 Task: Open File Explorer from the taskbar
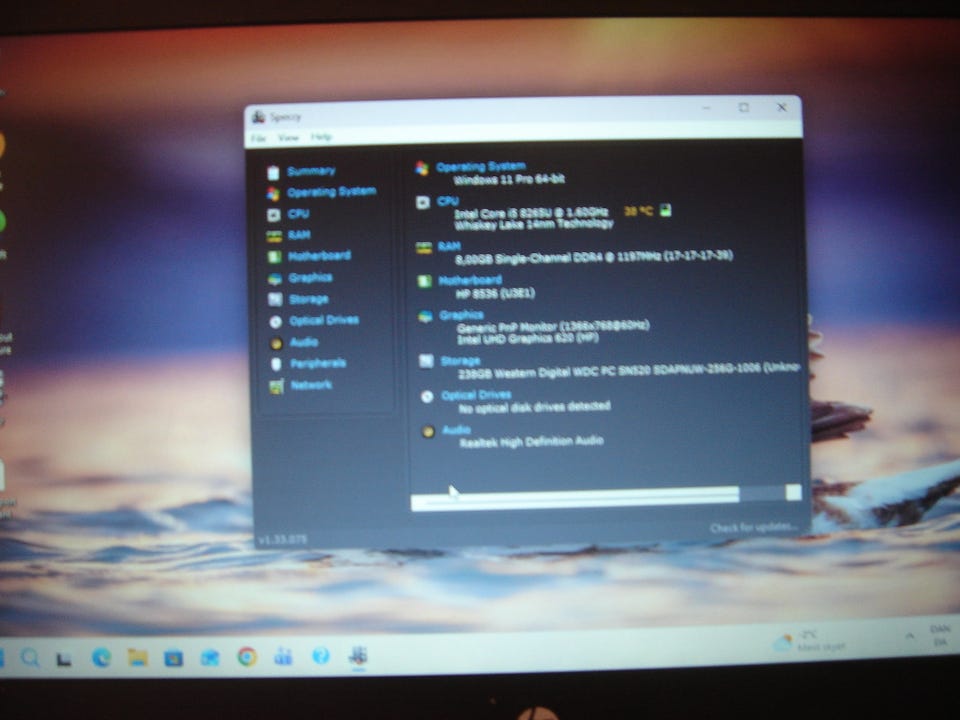[x=138, y=658]
